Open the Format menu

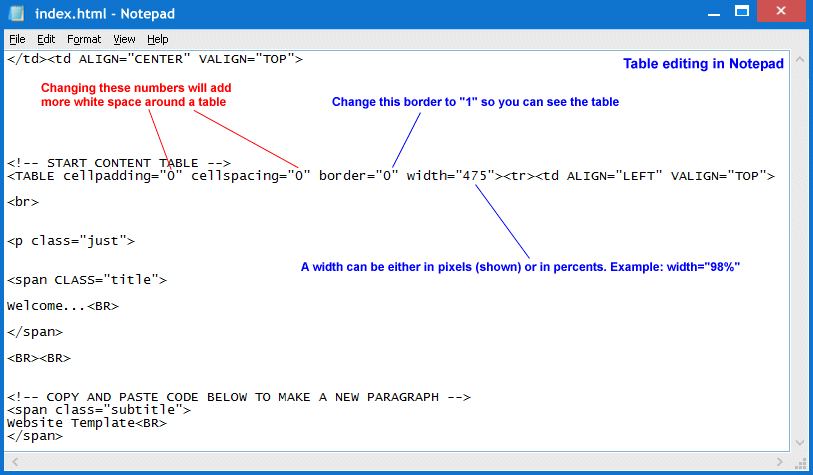pos(83,39)
